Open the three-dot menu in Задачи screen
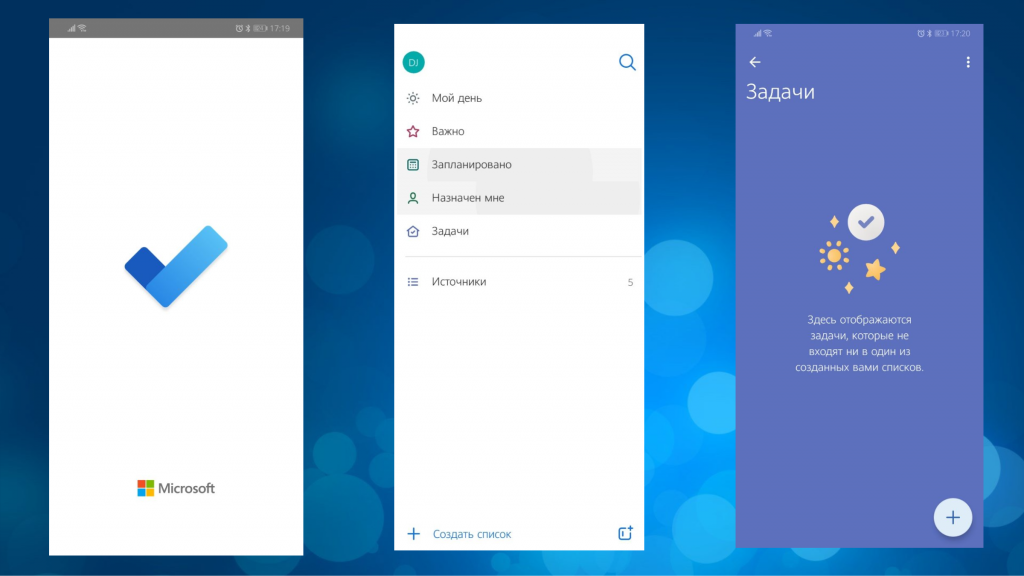This screenshot has height=576, width=1024. tap(968, 62)
